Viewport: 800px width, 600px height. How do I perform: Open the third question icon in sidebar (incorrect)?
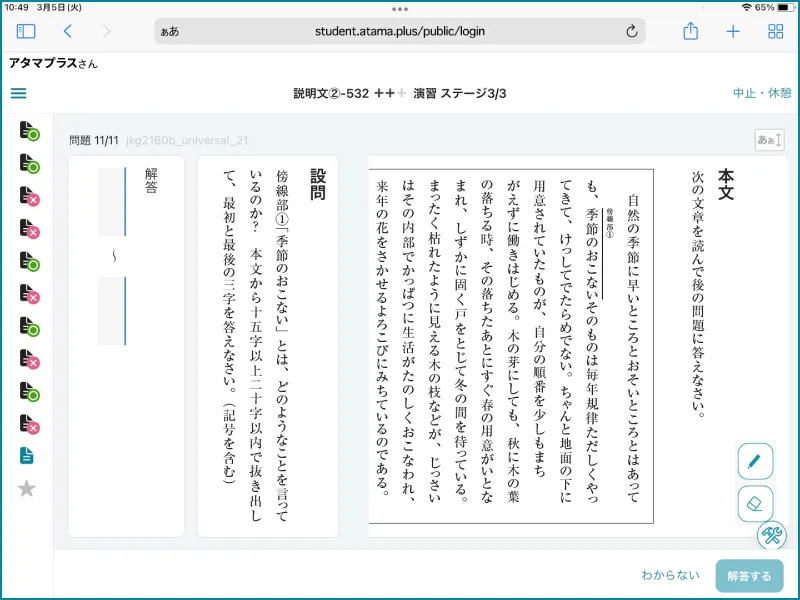29,196
